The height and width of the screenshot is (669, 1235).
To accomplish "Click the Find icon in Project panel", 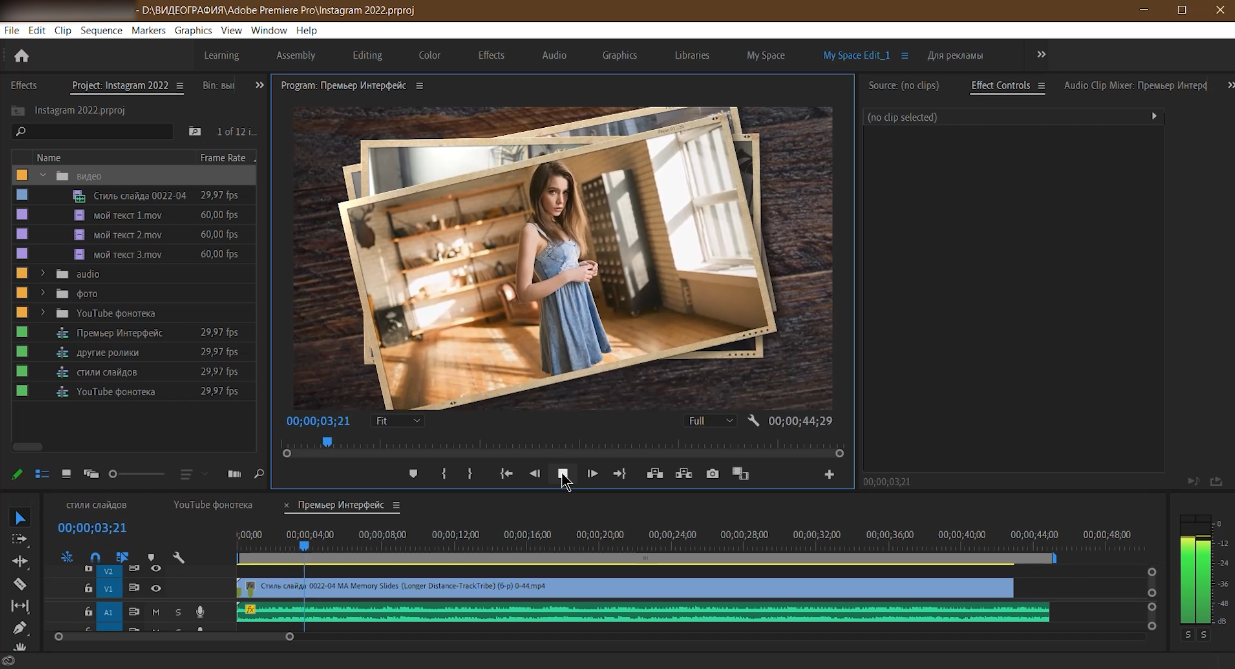I will pyautogui.click(x=258, y=474).
